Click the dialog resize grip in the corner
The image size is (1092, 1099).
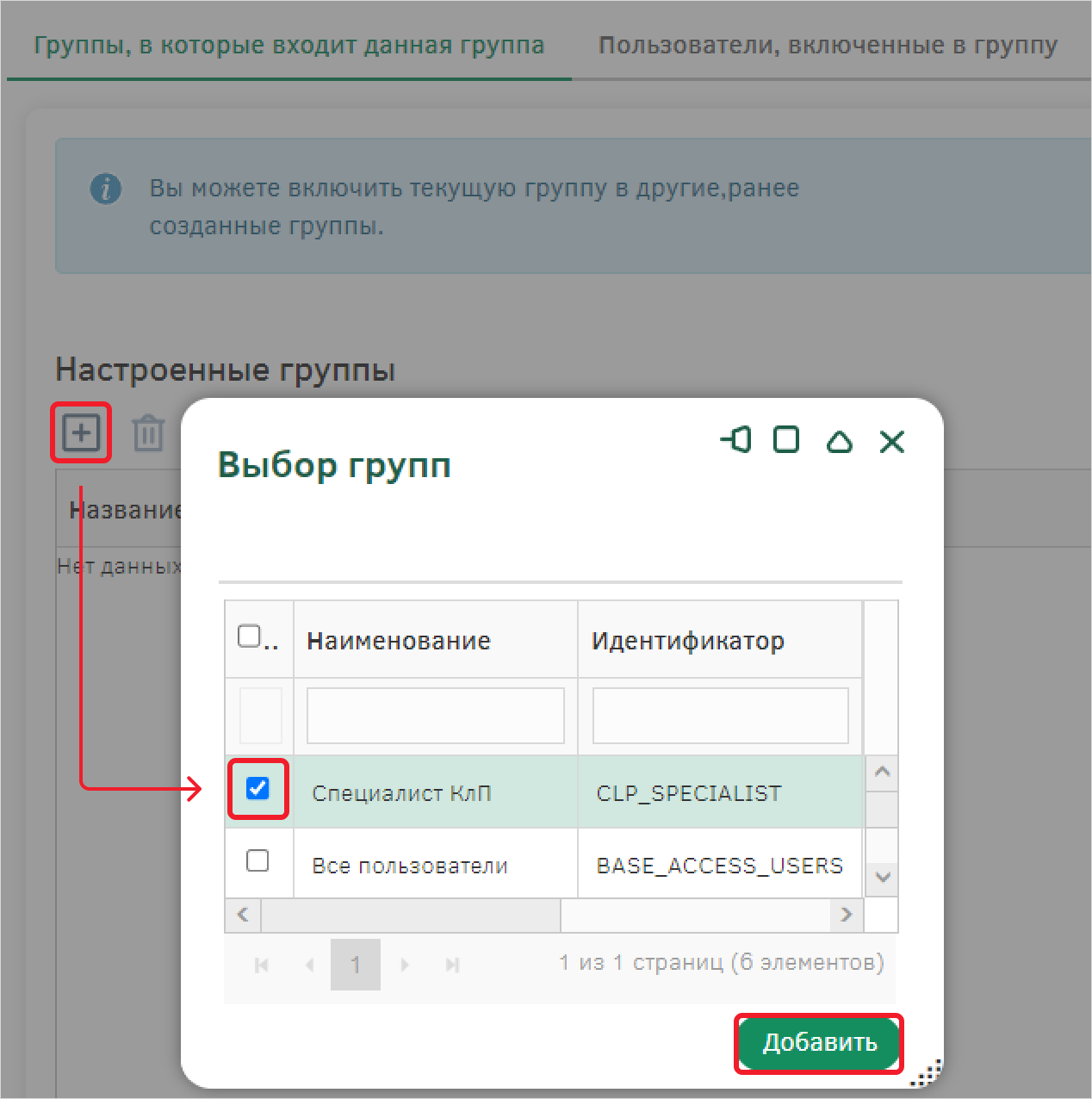[926, 1072]
